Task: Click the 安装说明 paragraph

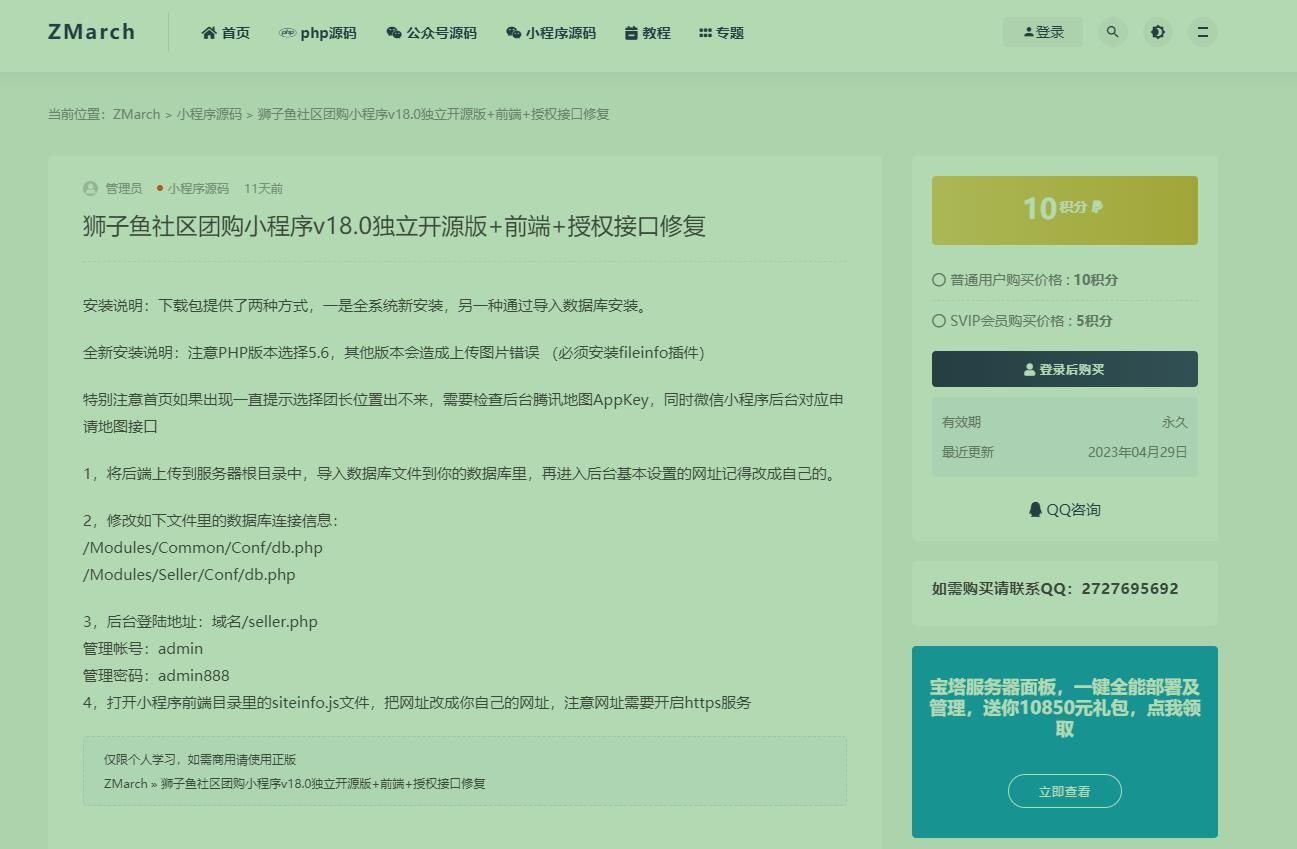Action: point(368,306)
